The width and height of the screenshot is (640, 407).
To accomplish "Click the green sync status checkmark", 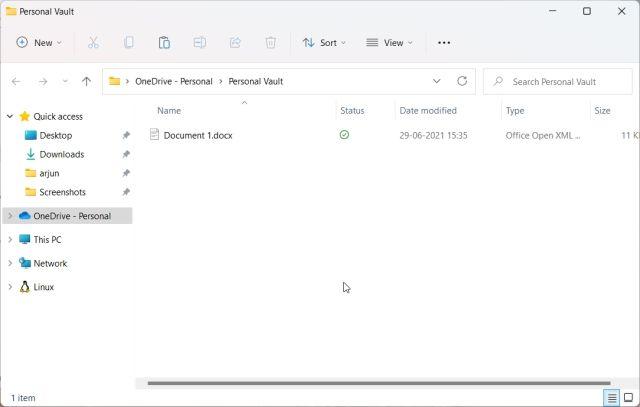I will tap(344, 134).
